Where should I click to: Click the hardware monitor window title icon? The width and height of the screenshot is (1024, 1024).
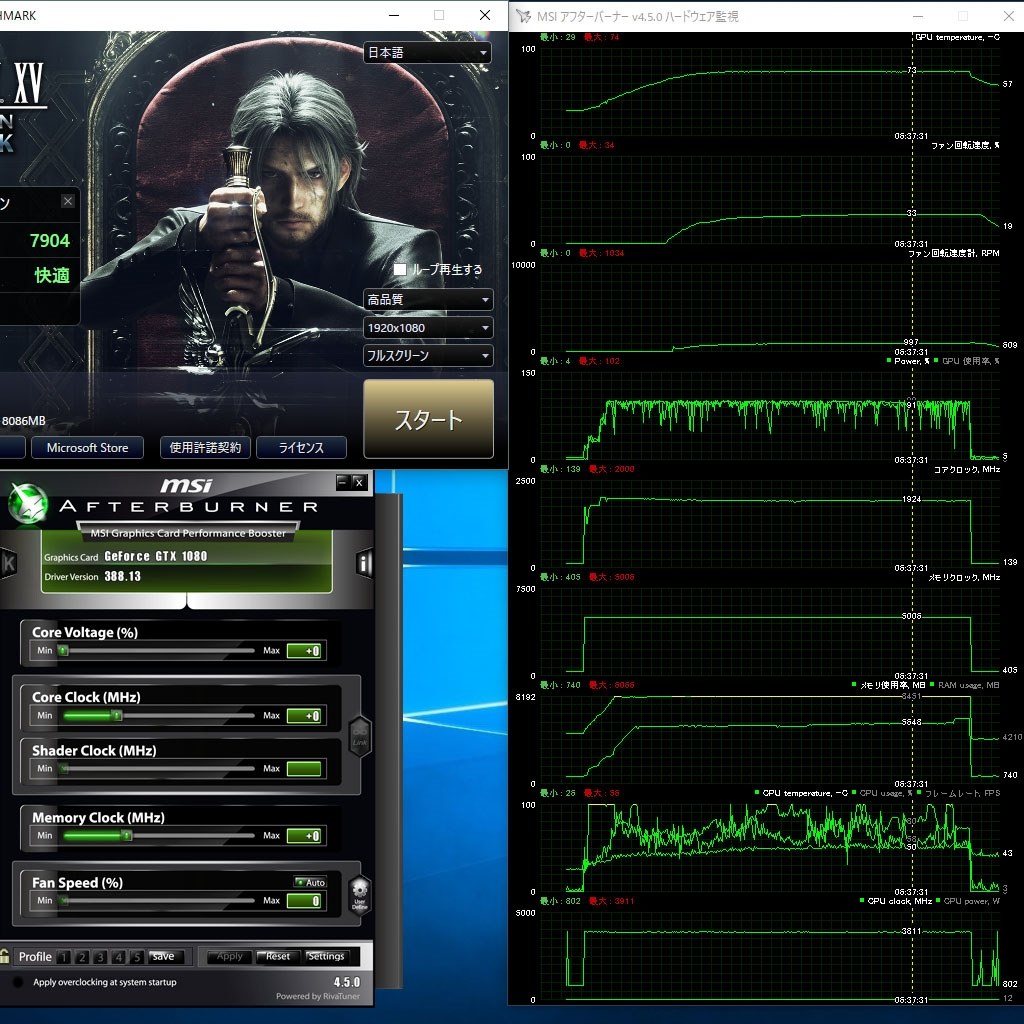pyautogui.click(x=523, y=16)
